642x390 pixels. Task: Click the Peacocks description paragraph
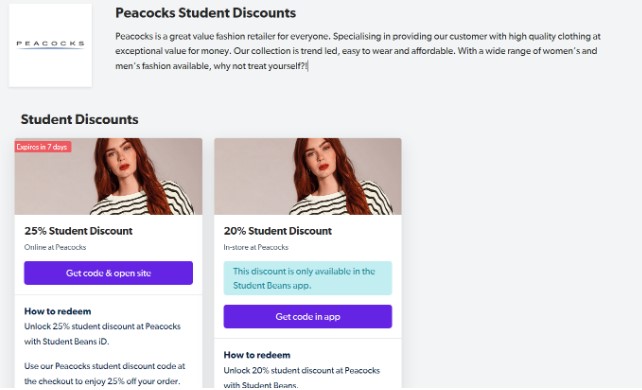point(358,51)
